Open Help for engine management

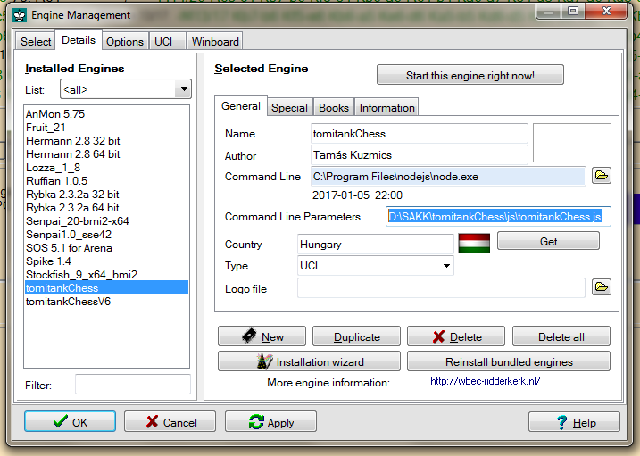tap(574, 421)
